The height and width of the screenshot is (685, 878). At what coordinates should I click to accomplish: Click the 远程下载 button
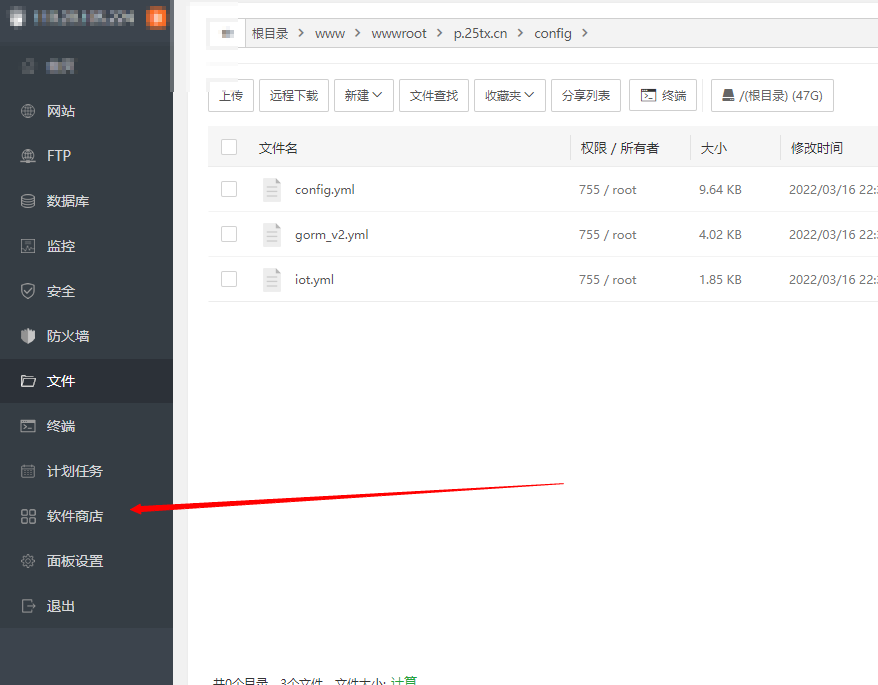[x=294, y=96]
